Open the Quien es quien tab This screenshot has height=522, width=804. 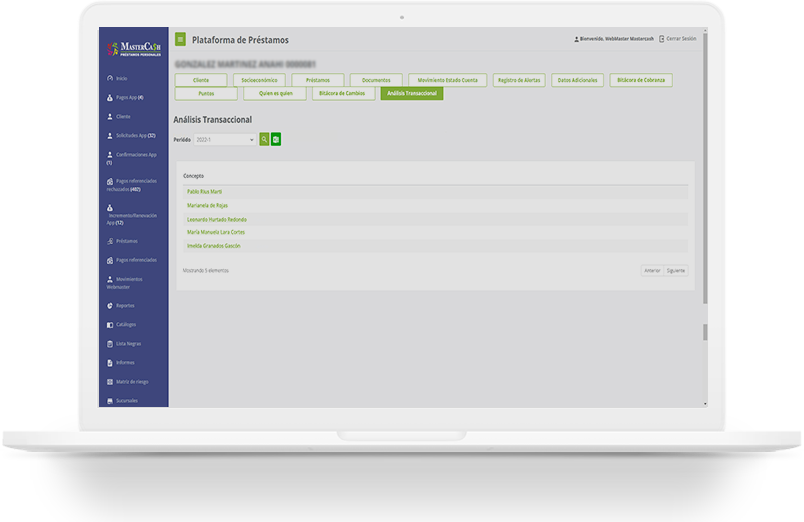click(x=274, y=94)
